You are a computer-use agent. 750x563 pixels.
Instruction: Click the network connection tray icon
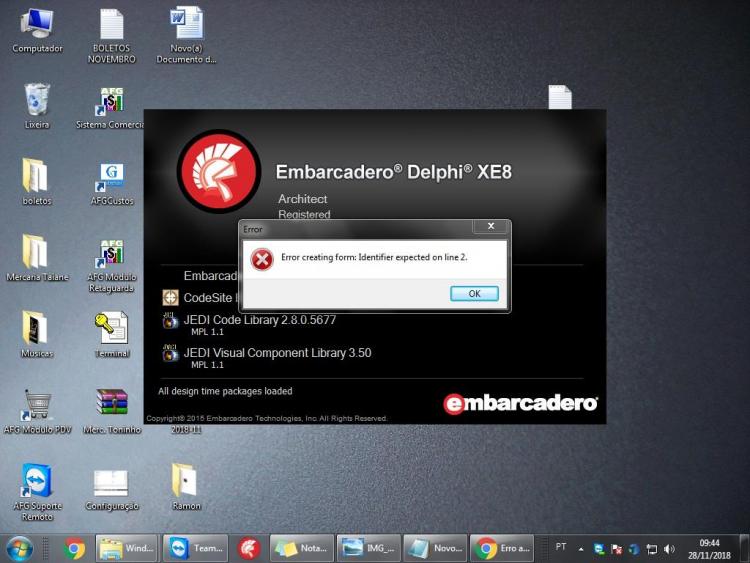tap(651, 549)
